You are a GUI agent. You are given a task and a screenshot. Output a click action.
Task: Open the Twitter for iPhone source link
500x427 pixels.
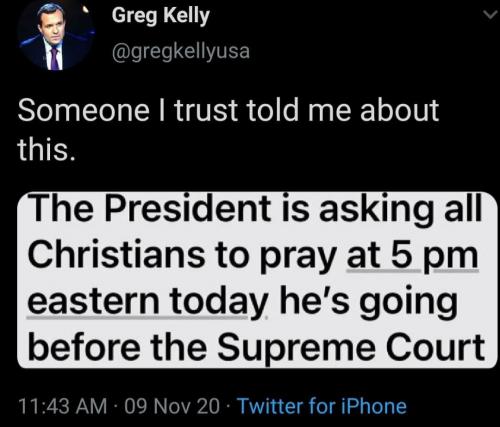point(321,406)
